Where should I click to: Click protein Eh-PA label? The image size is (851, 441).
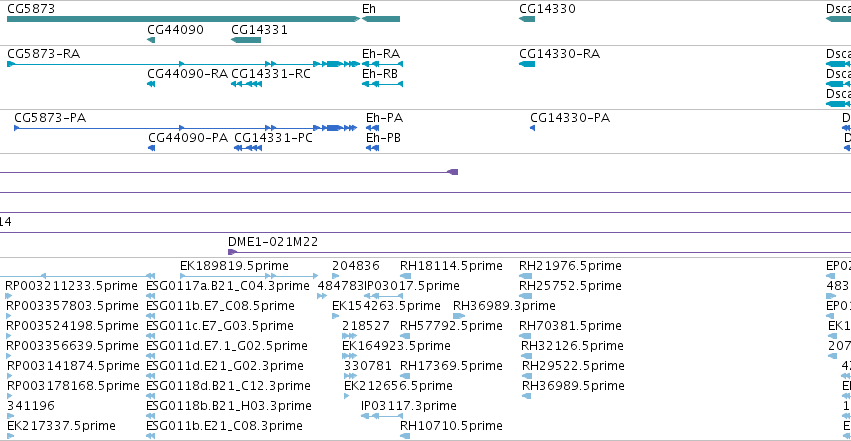(x=384, y=118)
